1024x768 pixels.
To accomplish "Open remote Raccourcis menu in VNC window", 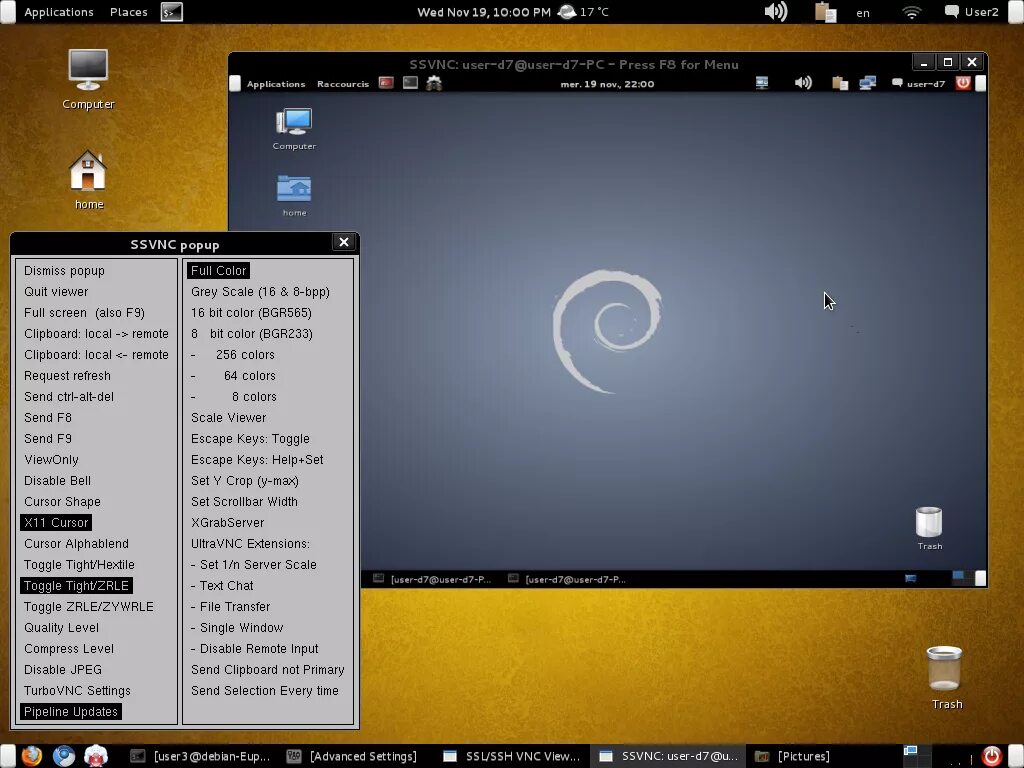I will (x=343, y=84).
